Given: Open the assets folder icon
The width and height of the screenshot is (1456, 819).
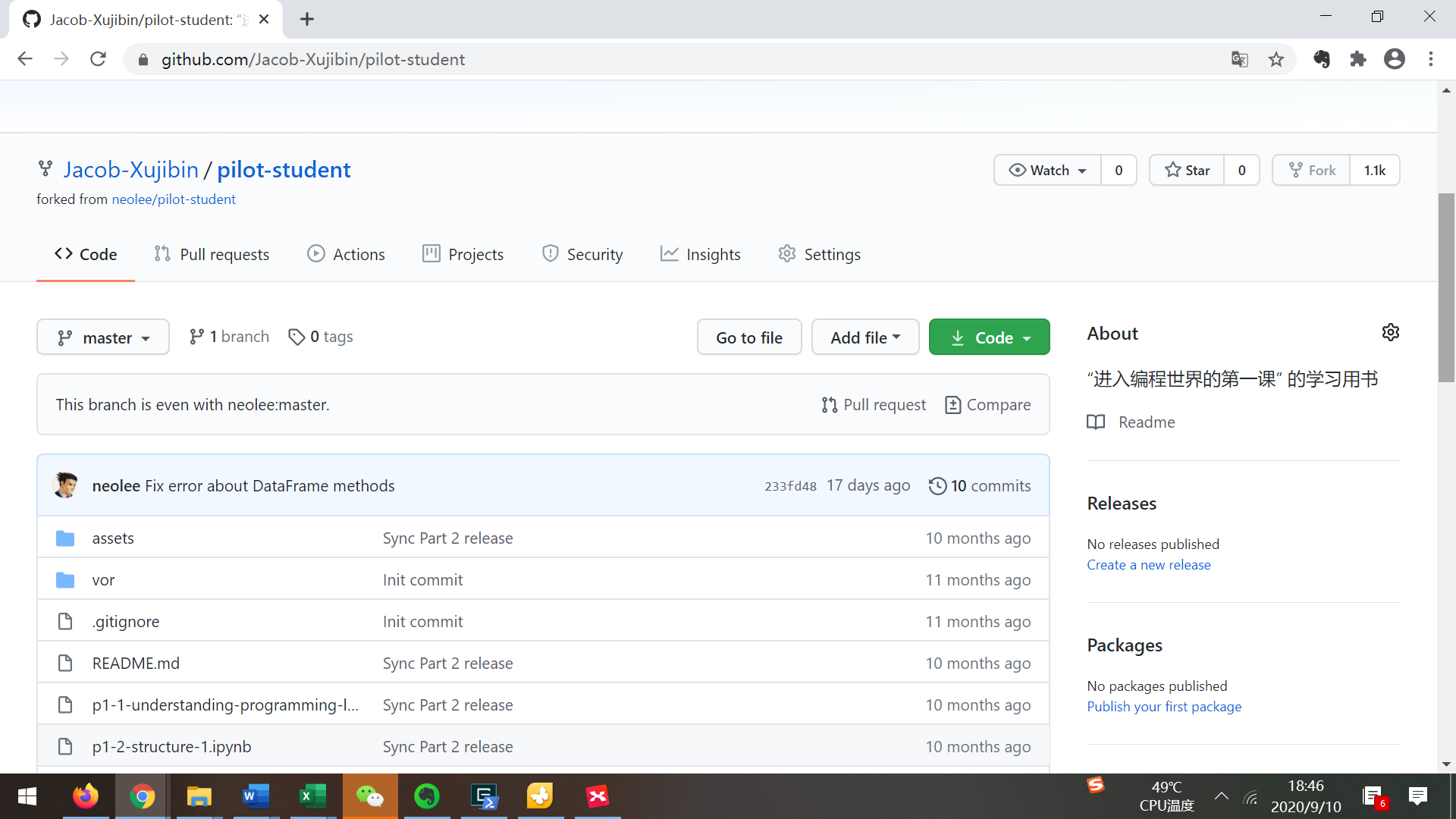Looking at the screenshot, I should [65, 538].
